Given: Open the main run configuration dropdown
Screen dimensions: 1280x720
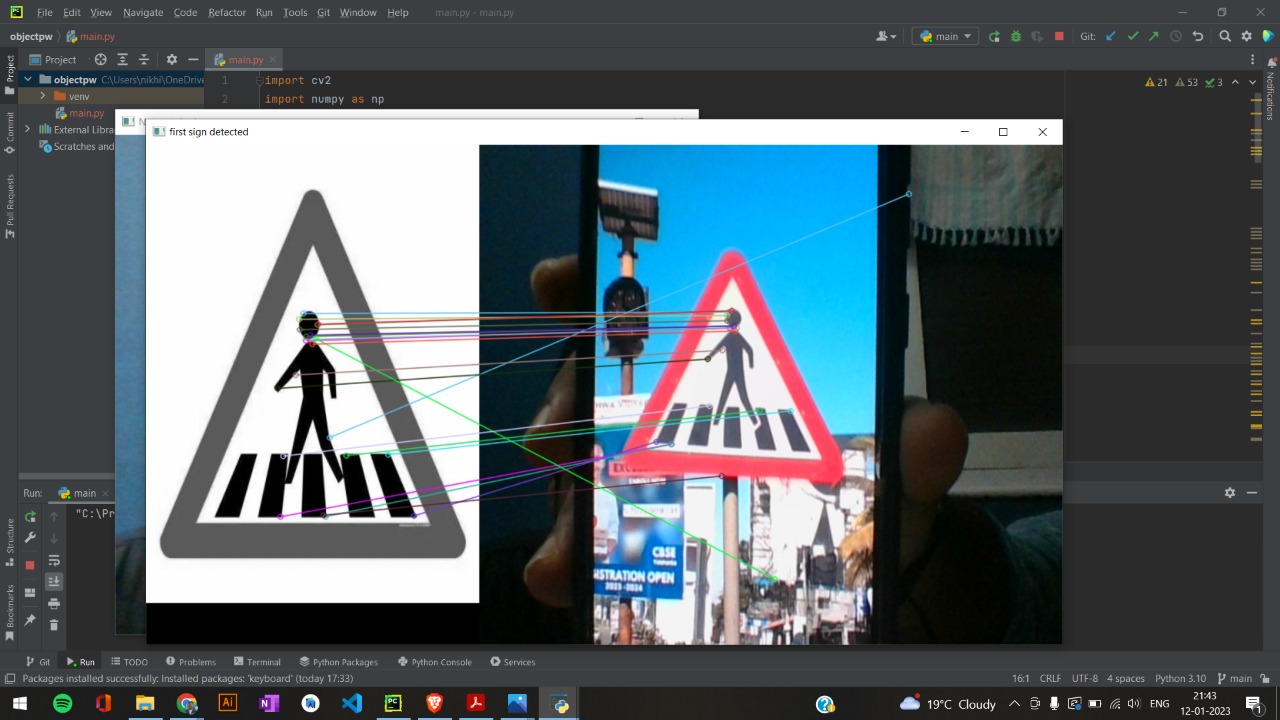Looking at the screenshot, I should pyautogui.click(x=944, y=36).
